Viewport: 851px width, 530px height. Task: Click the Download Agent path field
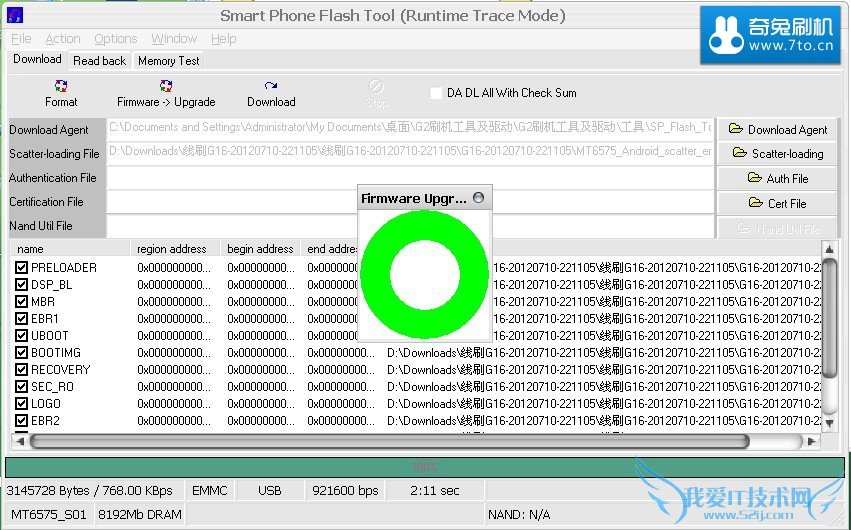[410, 128]
